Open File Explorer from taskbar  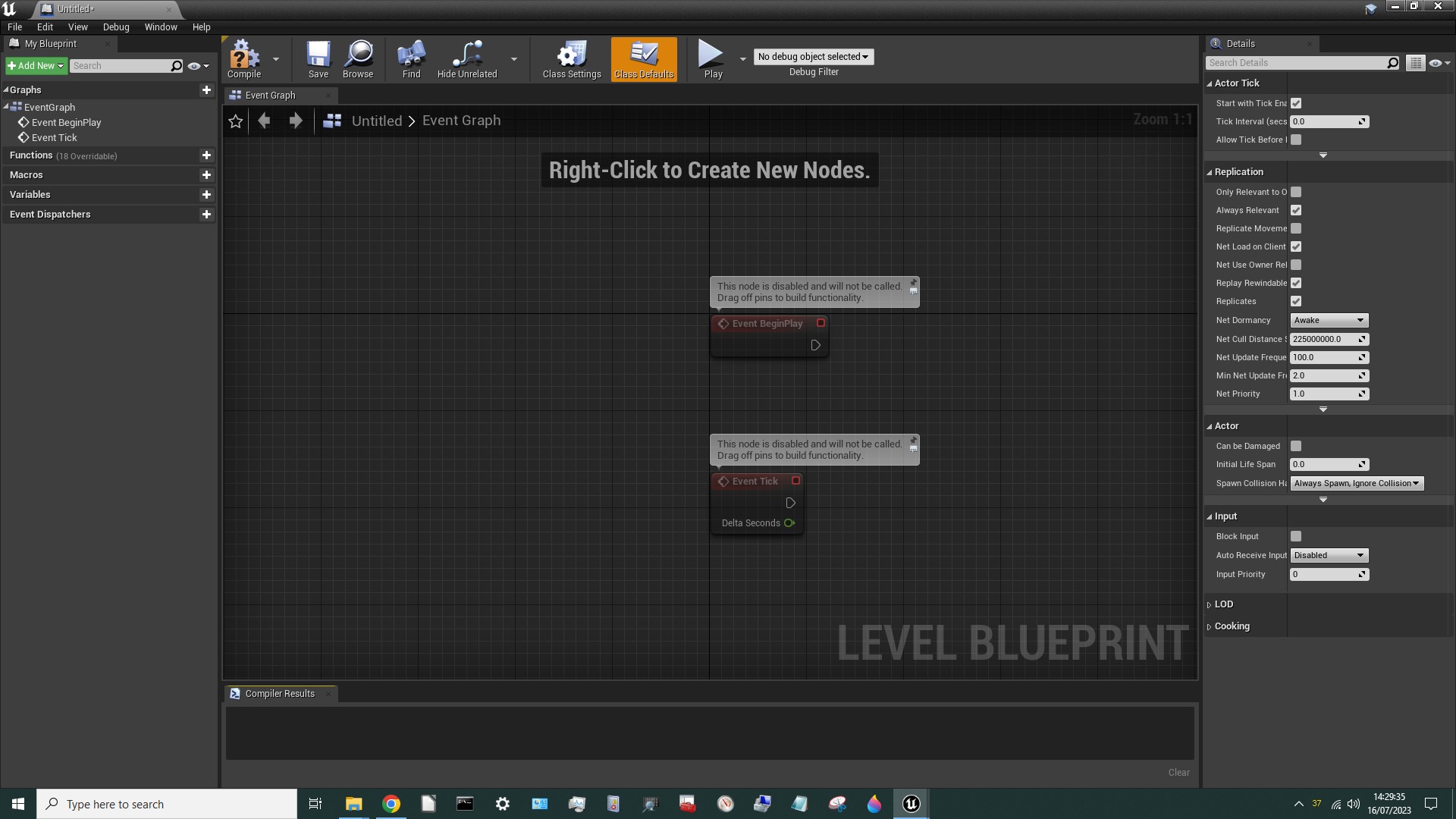[x=353, y=804]
